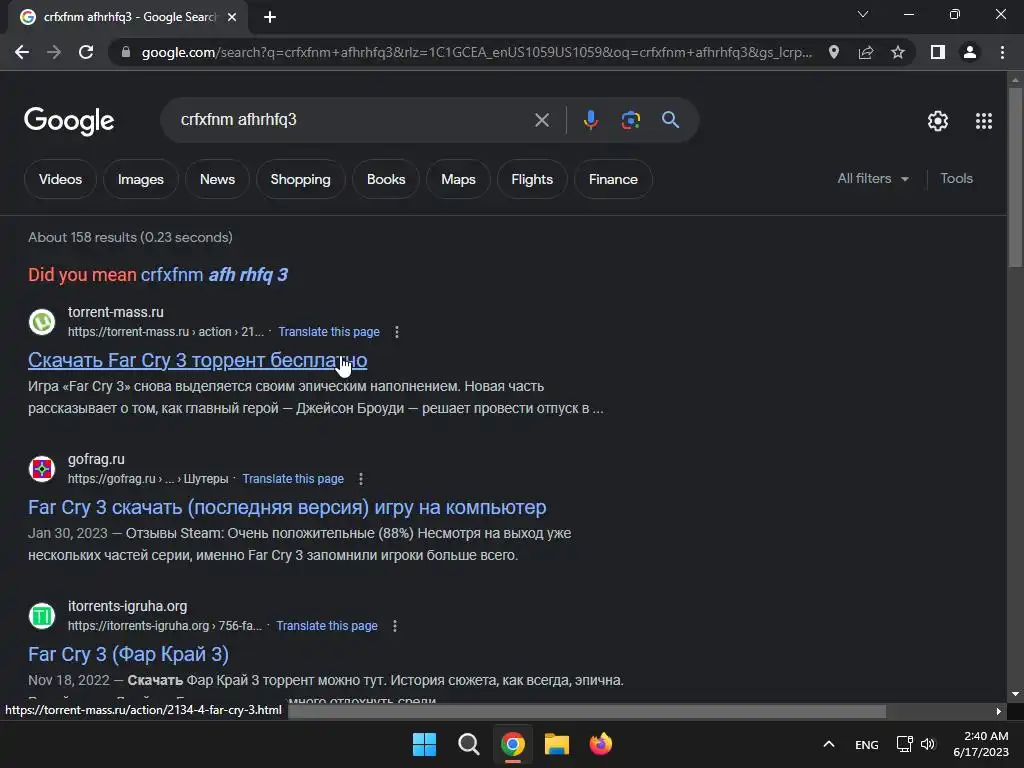
Task: Translate the itorrents-igruha.org page
Action: [327, 626]
